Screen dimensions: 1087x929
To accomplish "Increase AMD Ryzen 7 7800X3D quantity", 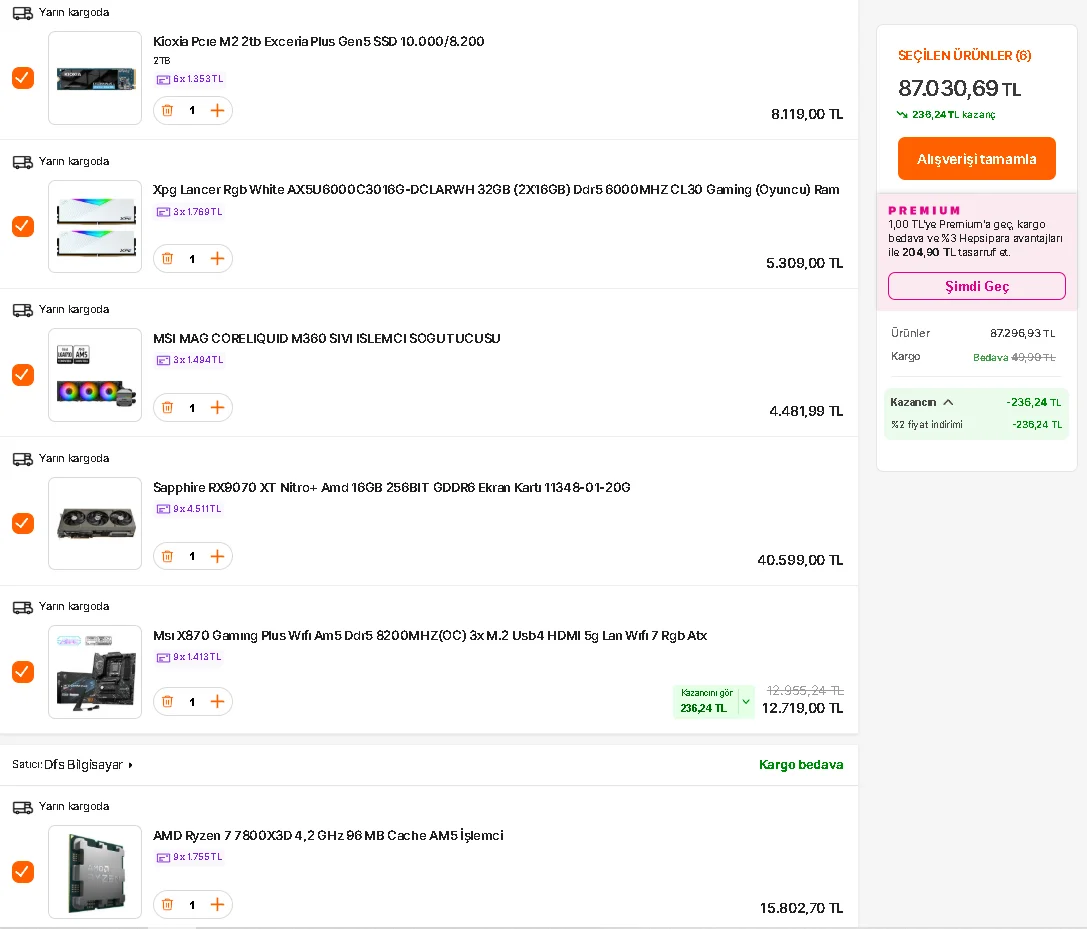I will point(217,905).
